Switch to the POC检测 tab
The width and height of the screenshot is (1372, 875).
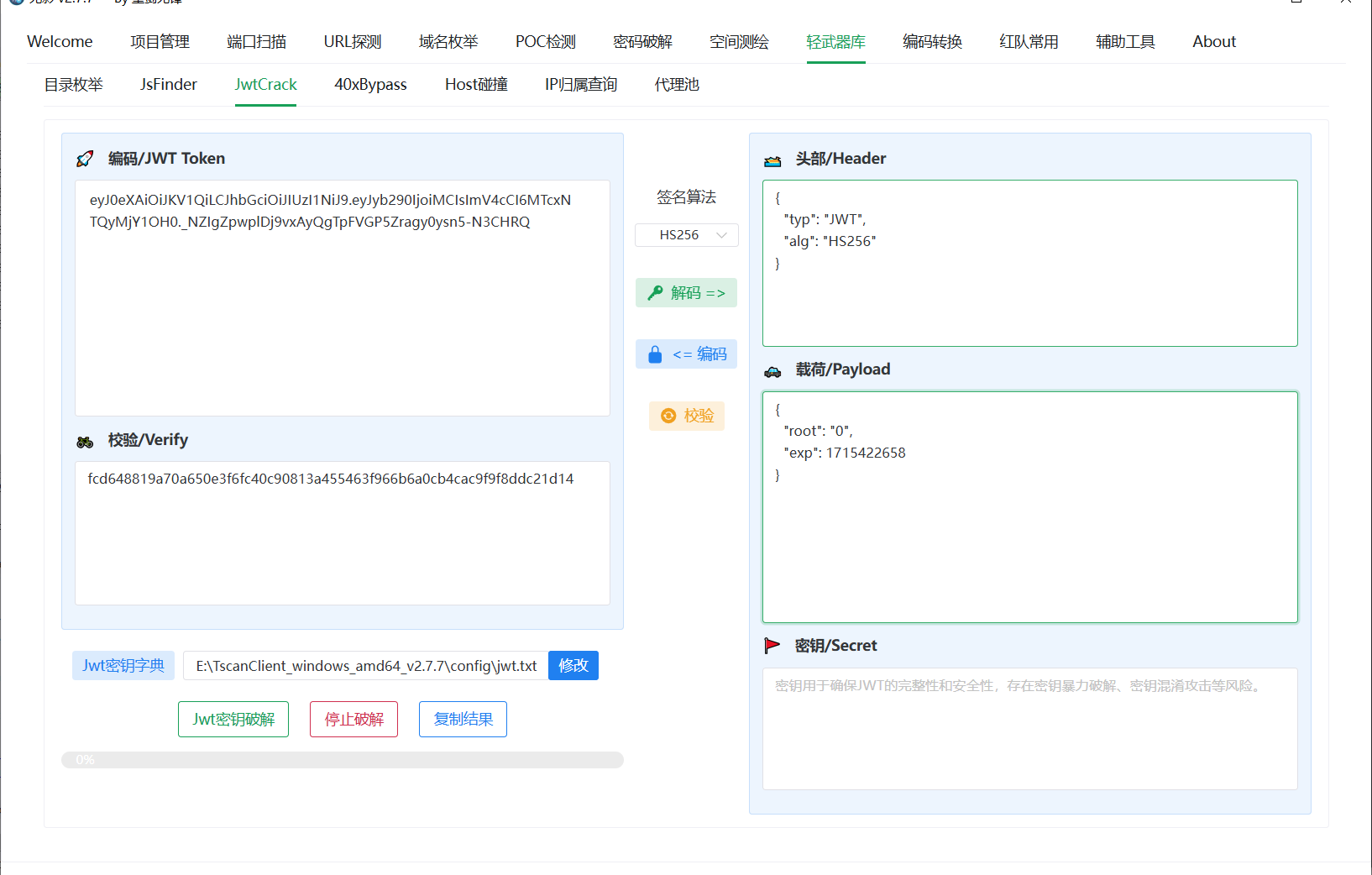point(546,41)
